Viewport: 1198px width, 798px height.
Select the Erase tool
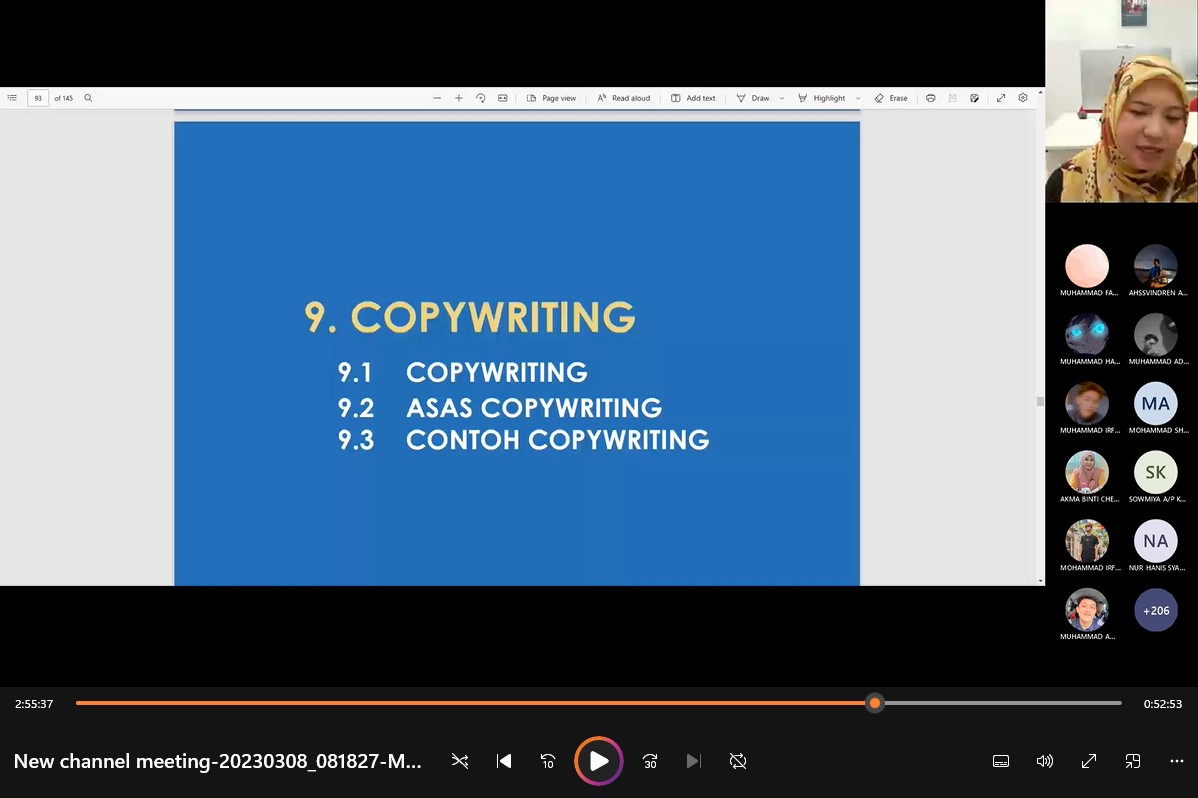pyautogui.click(x=891, y=98)
